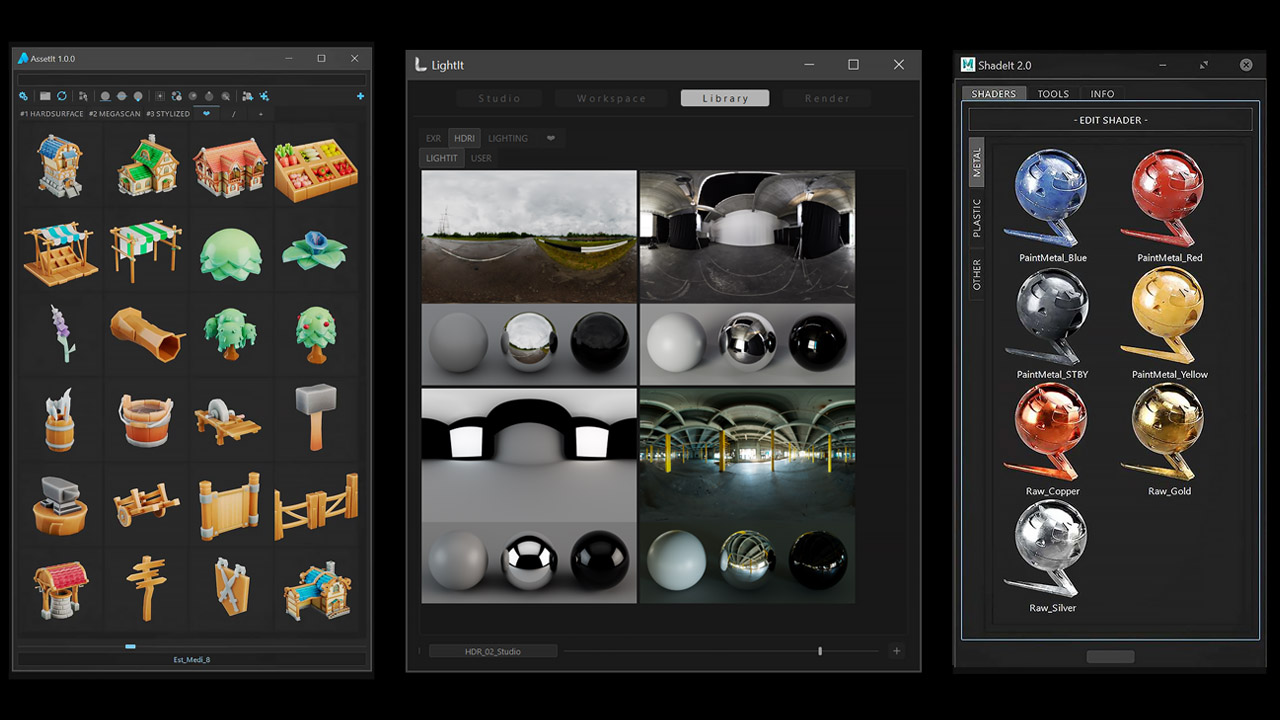The width and height of the screenshot is (1280, 720).
Task: Click the ShadeIt Maya logo icon
Action: click(967, 65)
